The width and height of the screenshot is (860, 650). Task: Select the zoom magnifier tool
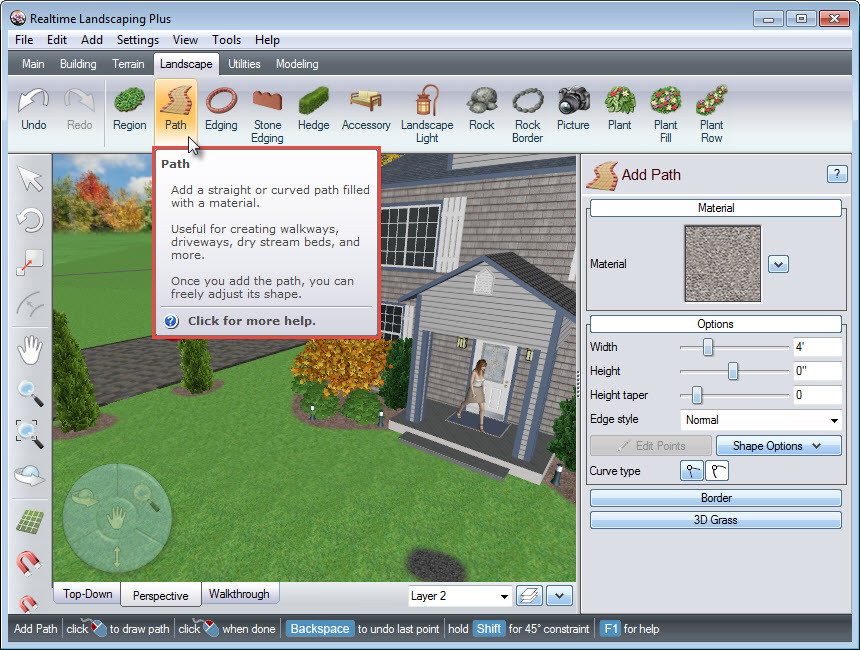[30, 393]
